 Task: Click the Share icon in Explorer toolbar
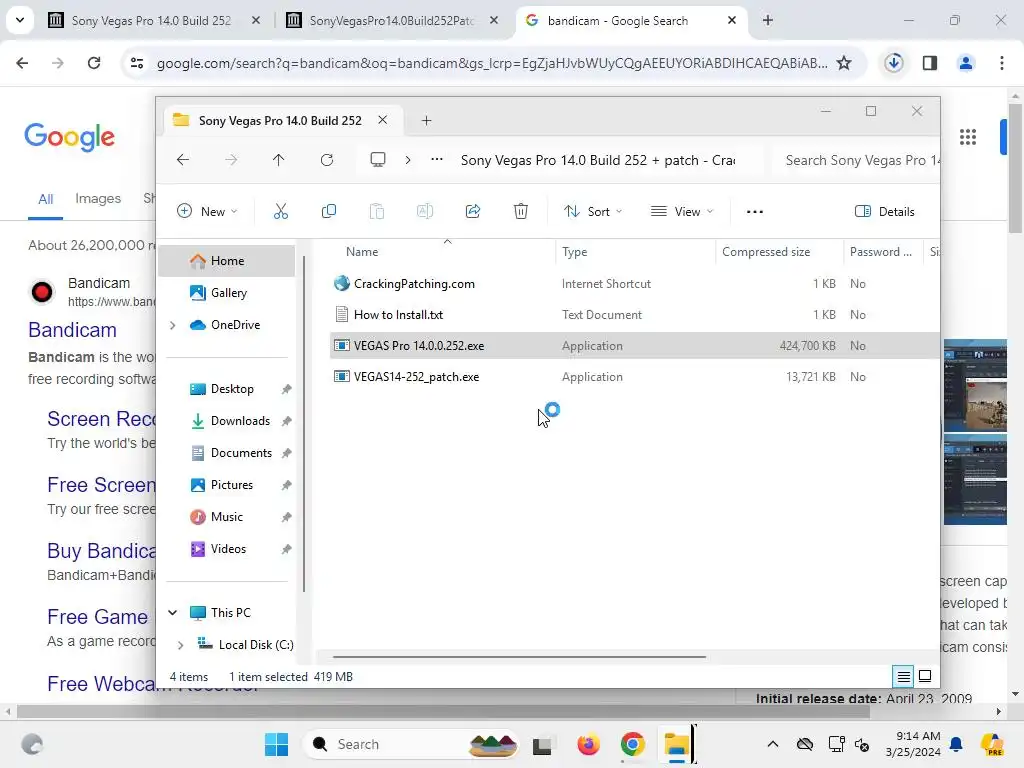point(473,212)
